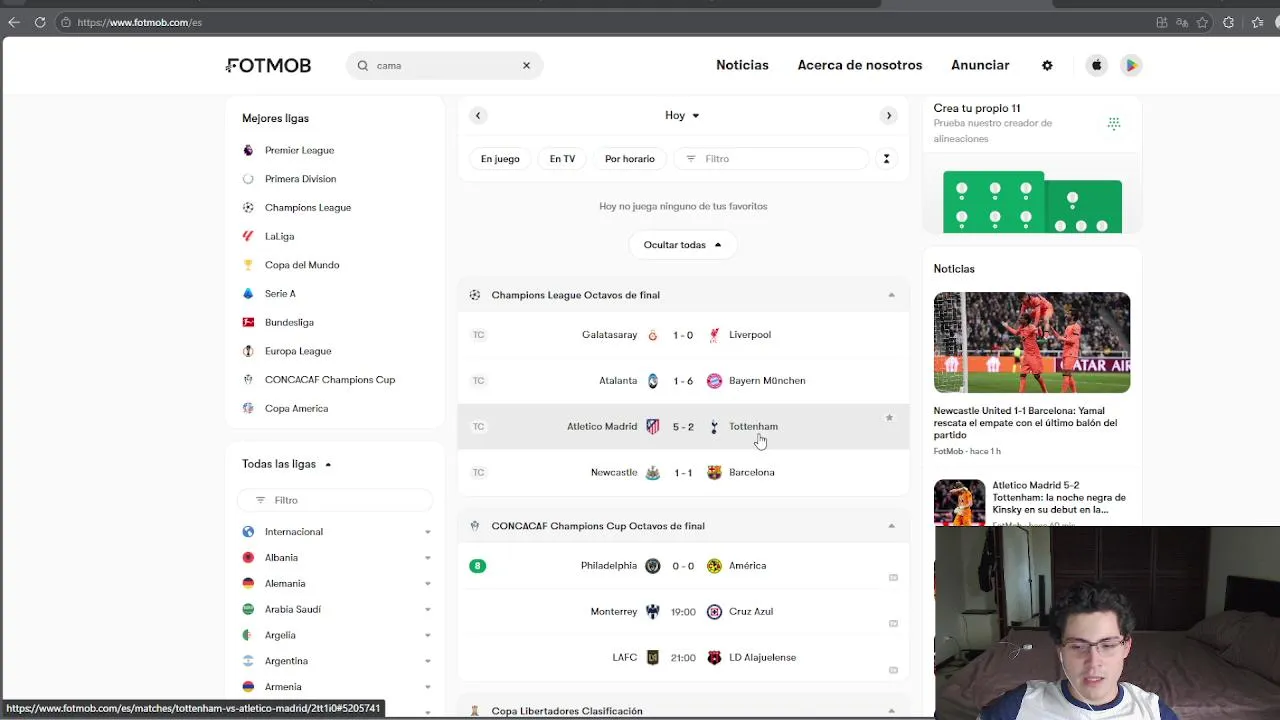Select Copa America league

[296, 408]
